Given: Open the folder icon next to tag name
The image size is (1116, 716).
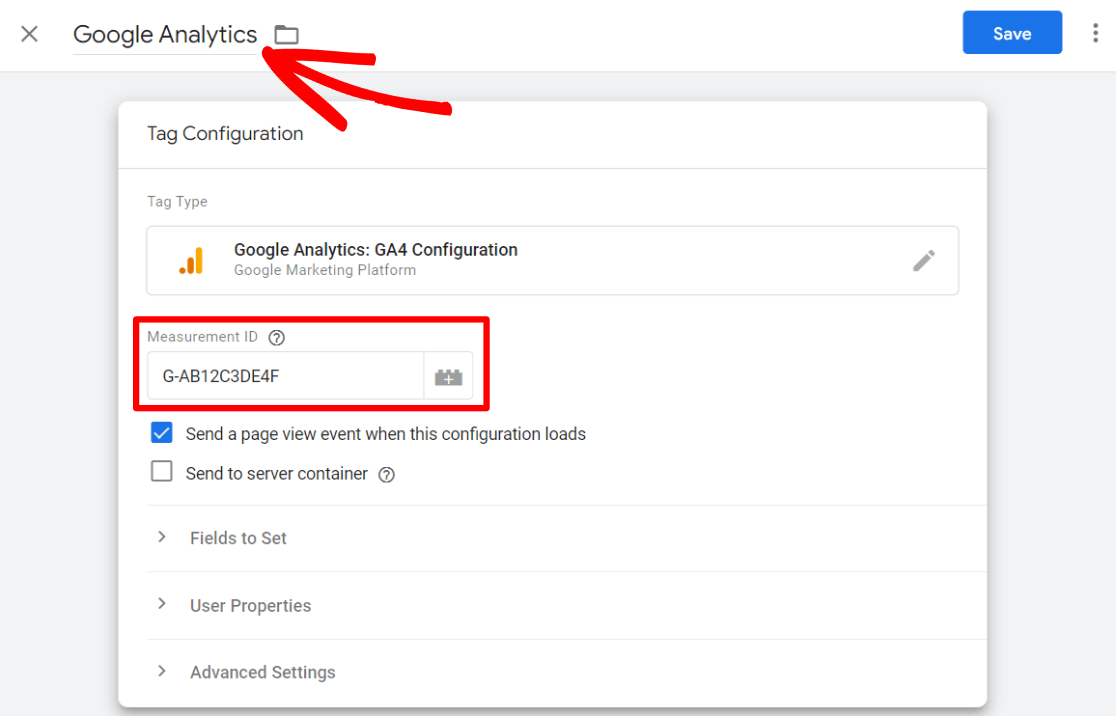Looking at the screenshot, I should pos(286,33).
